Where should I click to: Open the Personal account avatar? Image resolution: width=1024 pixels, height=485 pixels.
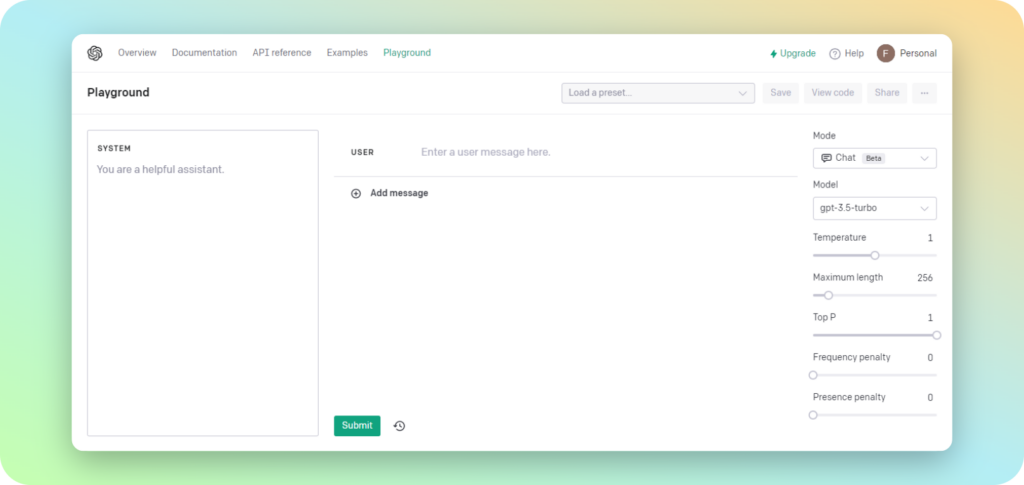[x=885, y=53]
